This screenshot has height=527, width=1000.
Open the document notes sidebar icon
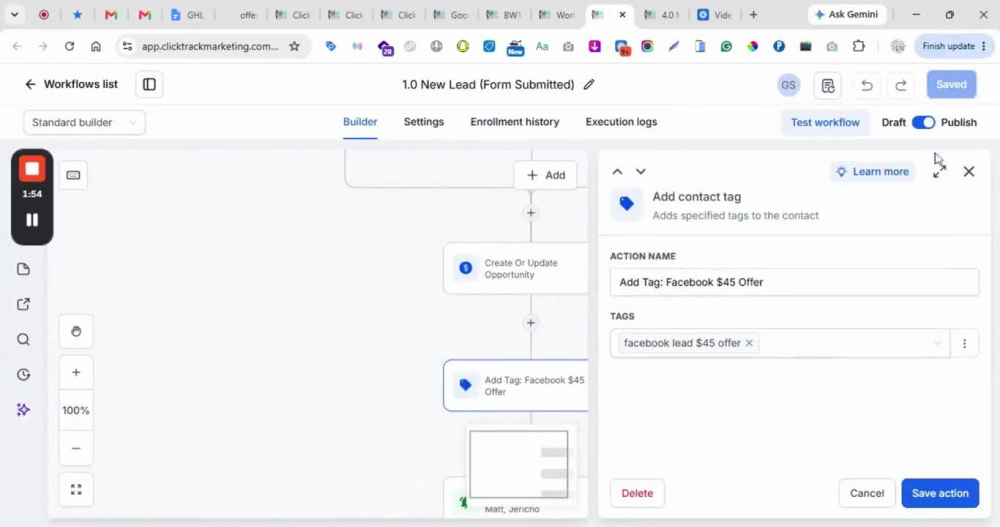click(24, 269)
